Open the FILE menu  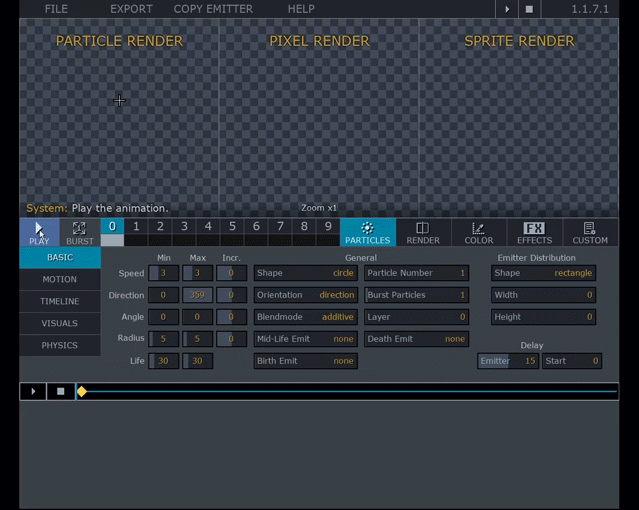(x=56, y=9)
